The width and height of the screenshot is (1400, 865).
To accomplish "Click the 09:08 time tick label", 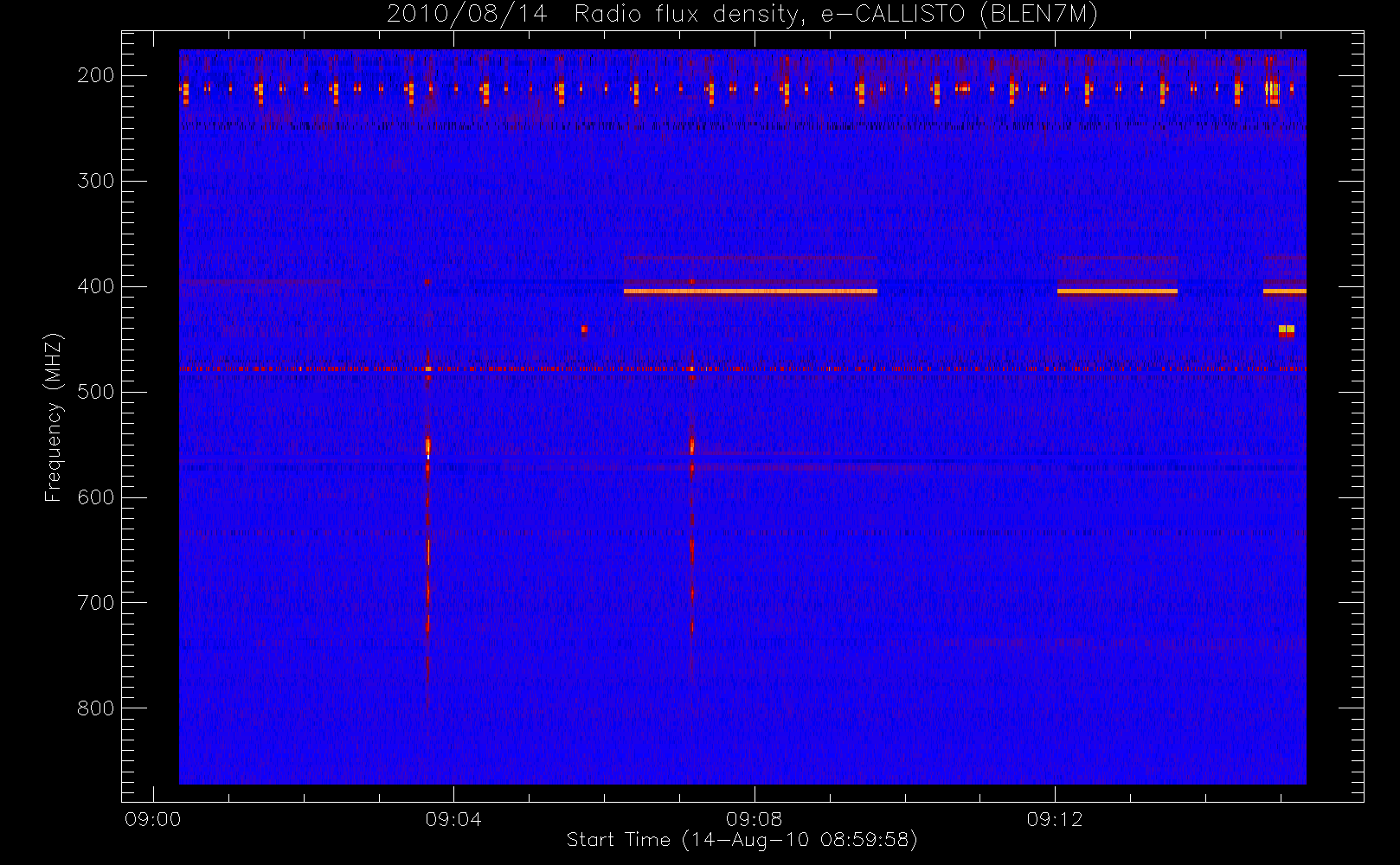I will coord(754,819).
